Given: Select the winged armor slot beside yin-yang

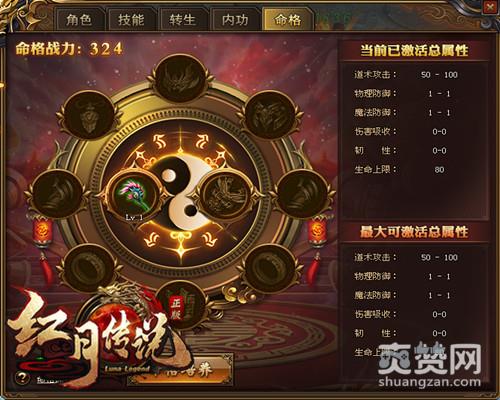Looking at the screenshot, I should pos(226,195).
